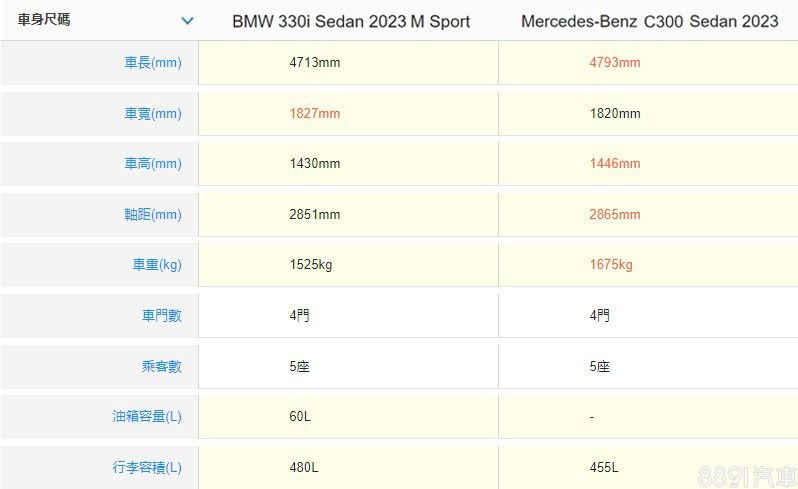Click the 車長(mm) row label

pyautogui.click(x=153, y=62)
